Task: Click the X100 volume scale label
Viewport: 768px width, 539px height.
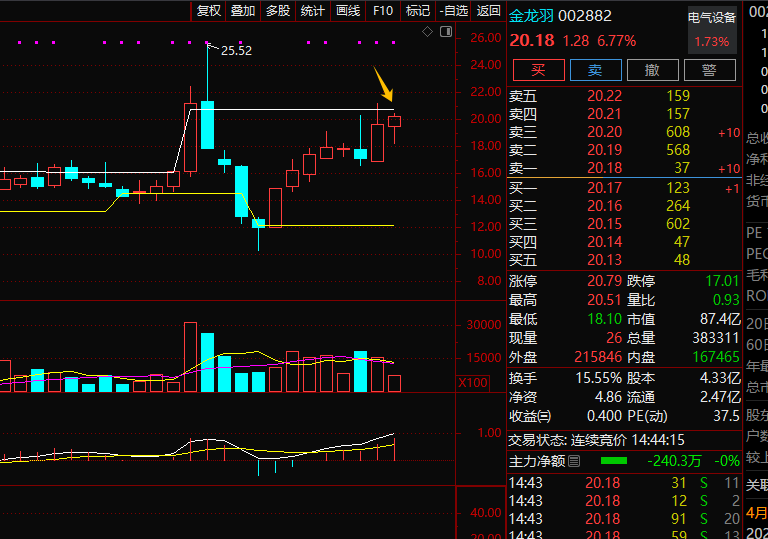Action: click(473, 383)
